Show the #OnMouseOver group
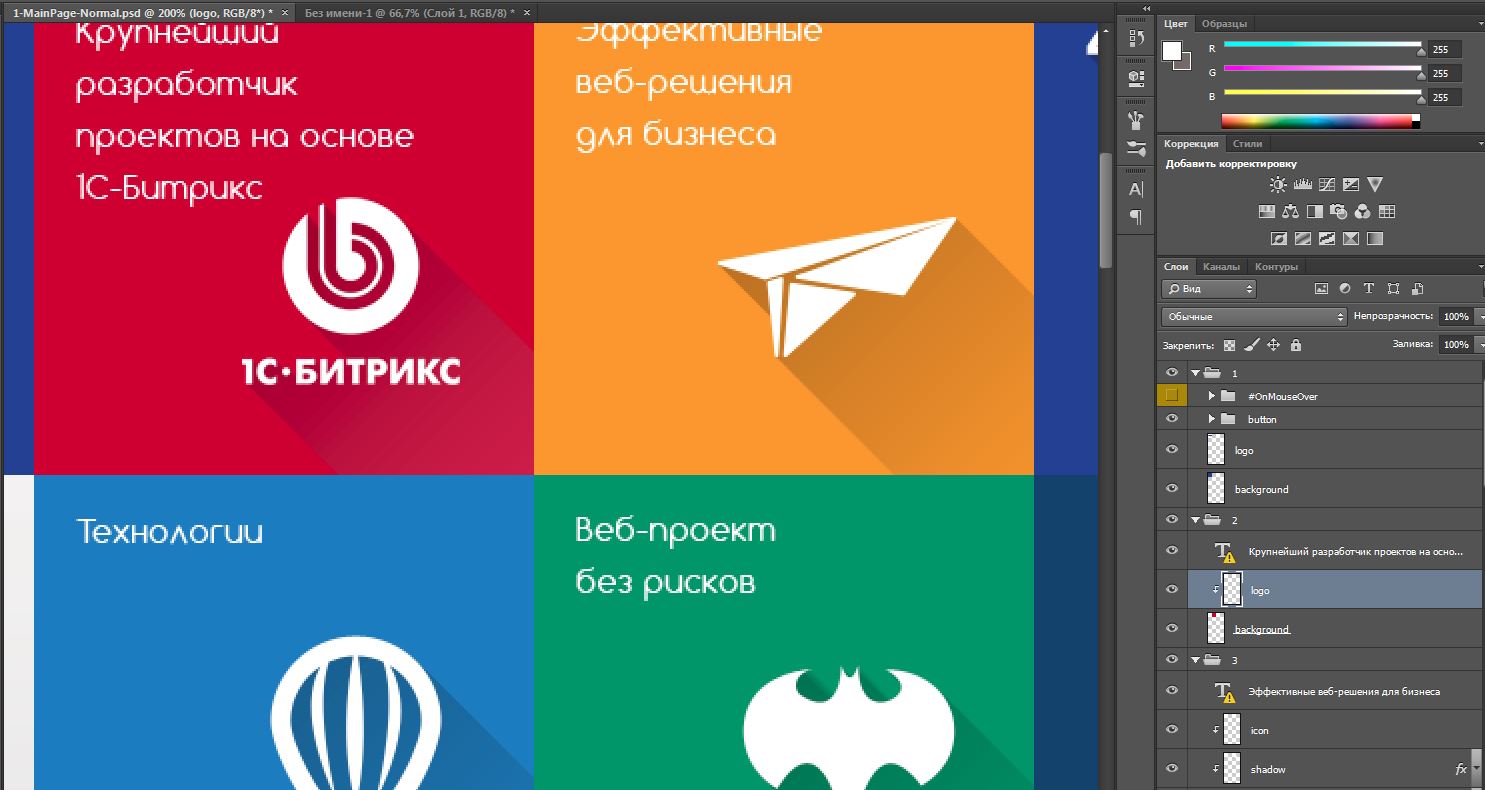Image resolution: width=1485 pixels, height=790 pixels. coord(1172,395)
